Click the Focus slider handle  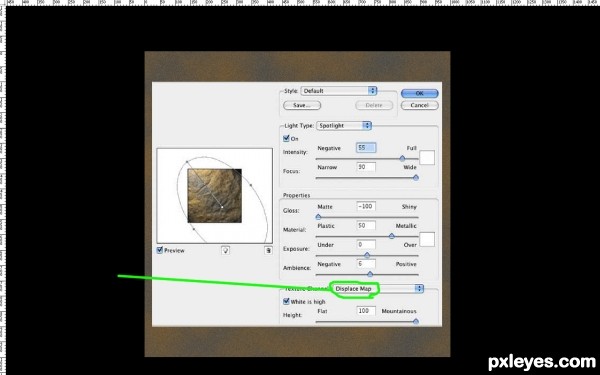click(416, 178)
